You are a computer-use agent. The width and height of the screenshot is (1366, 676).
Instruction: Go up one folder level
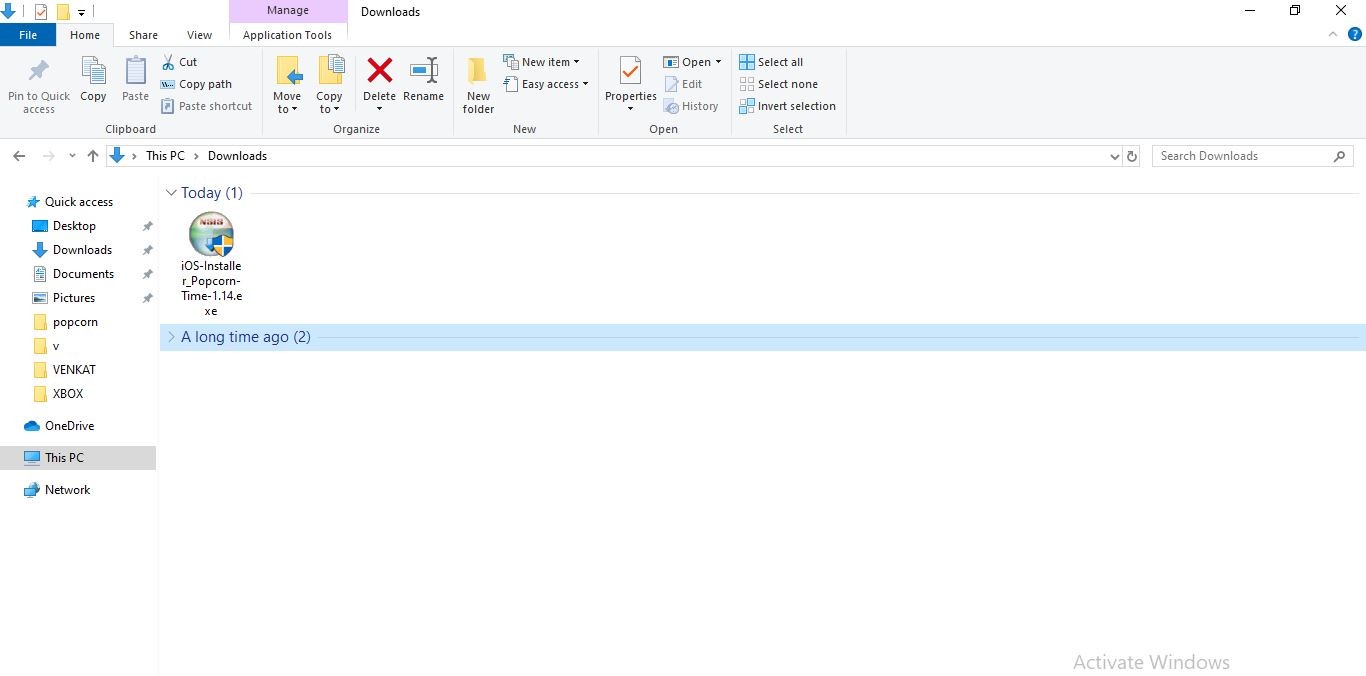click(93, 156)
